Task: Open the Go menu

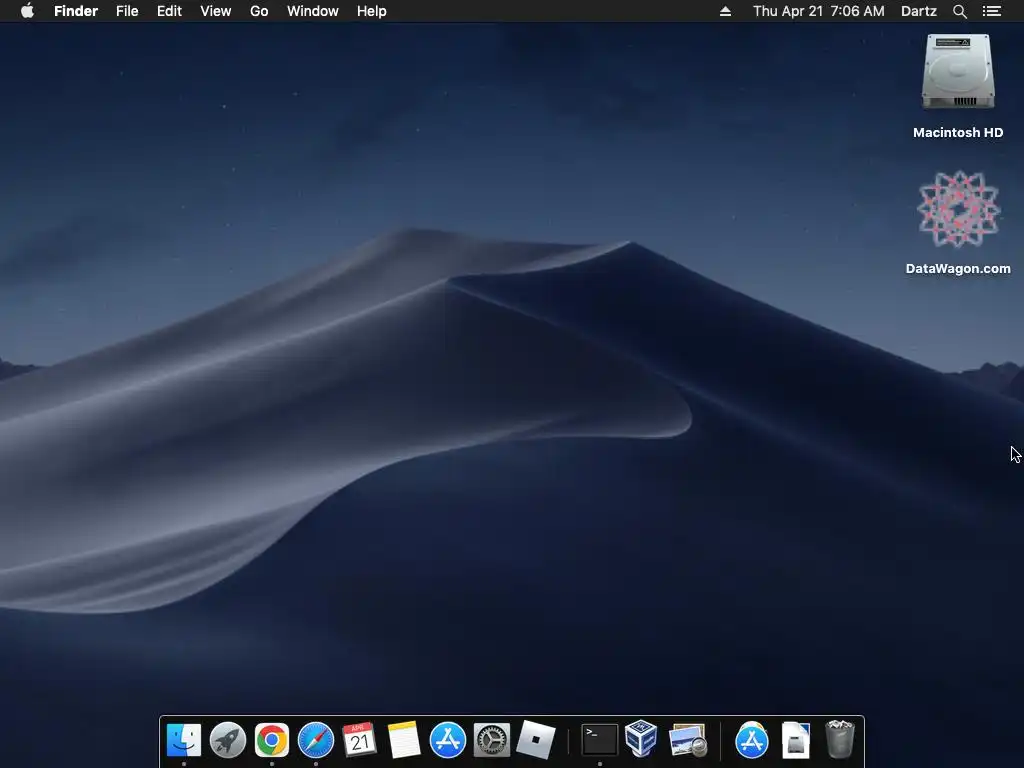Action: coord(259,11)
